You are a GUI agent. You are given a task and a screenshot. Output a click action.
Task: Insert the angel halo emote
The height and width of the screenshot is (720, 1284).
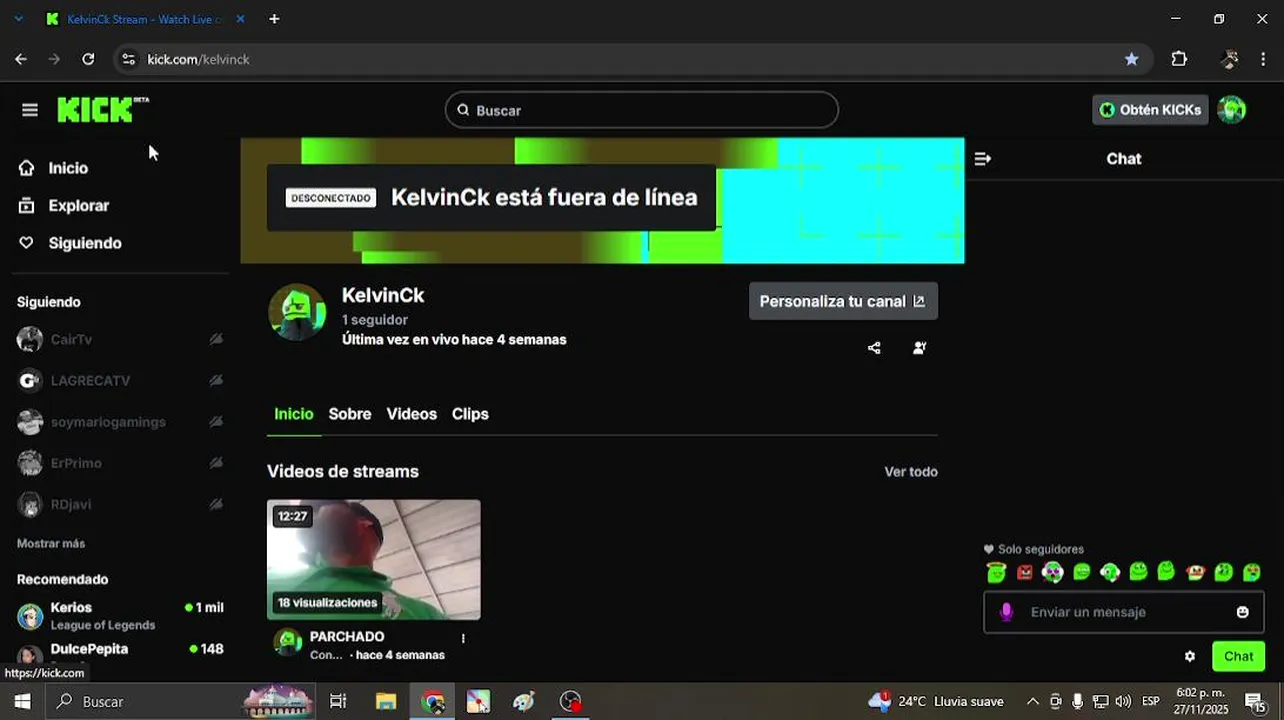pyautogui.click(x=996, y=572)
